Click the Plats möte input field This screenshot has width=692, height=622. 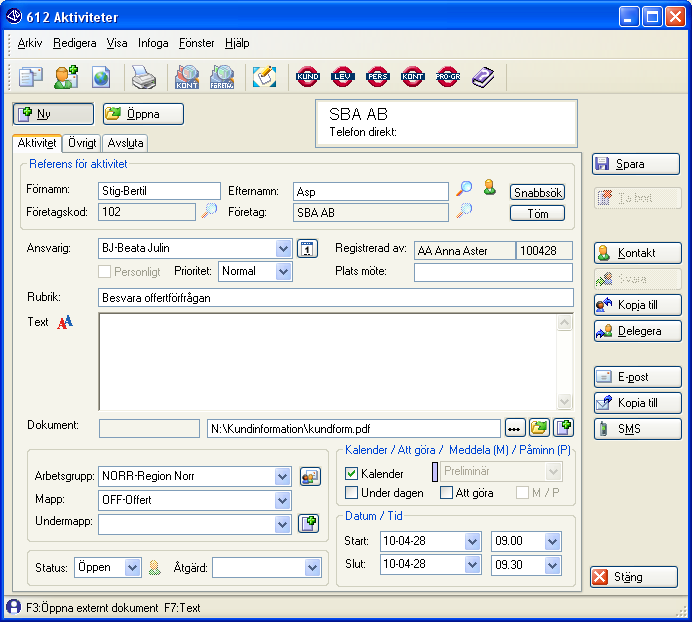click(493, 272)
